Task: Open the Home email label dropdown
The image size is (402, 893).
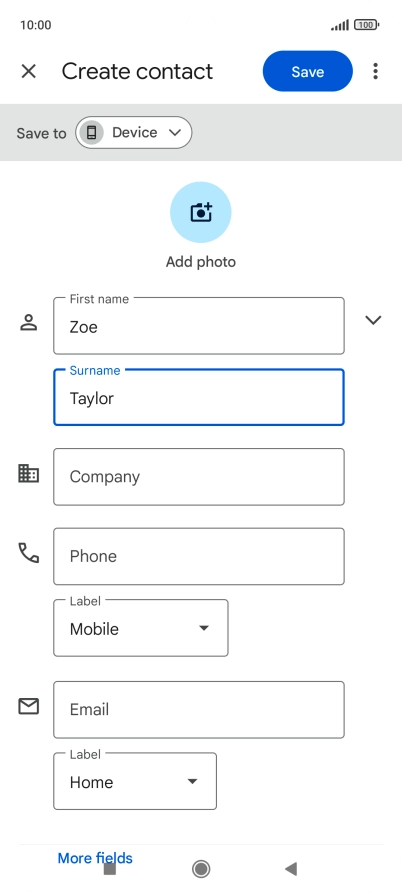Action: click(x=135, y=781)
